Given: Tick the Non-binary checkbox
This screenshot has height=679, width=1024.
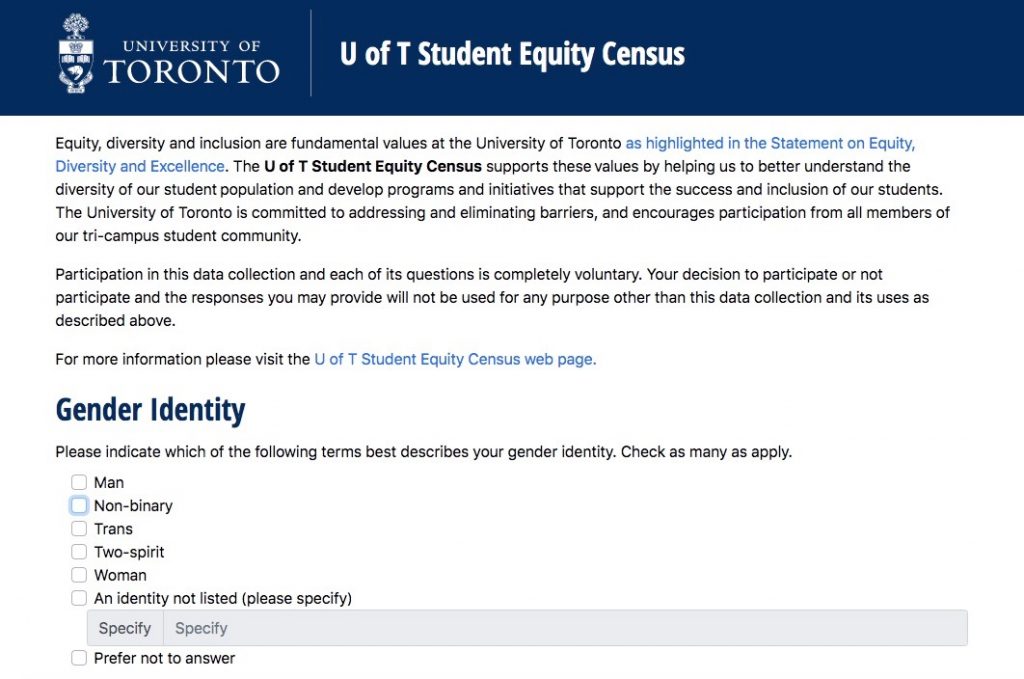Looking at the screenshot, I should tap(79, 506).
